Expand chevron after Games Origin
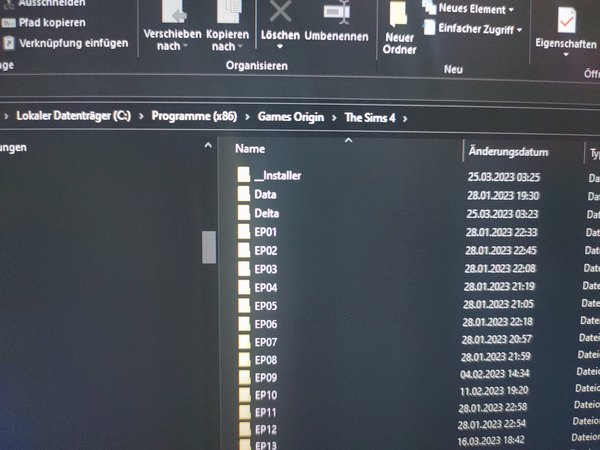The height and width of the screenshot is (450, 600). pos(334,117)
